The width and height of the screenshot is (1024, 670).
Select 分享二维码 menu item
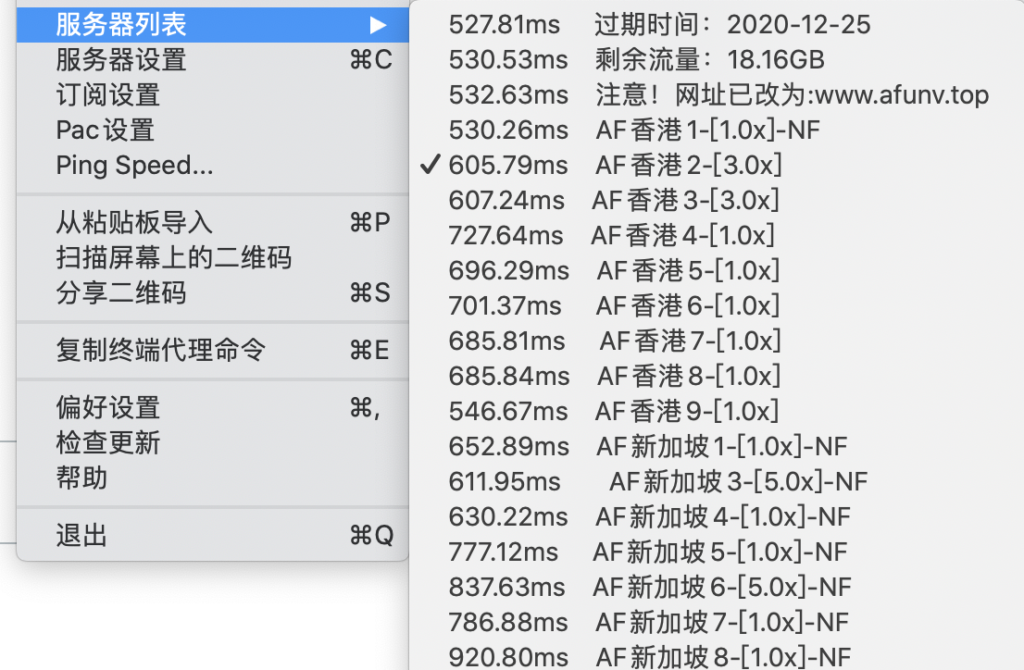(x=213, y=293)
